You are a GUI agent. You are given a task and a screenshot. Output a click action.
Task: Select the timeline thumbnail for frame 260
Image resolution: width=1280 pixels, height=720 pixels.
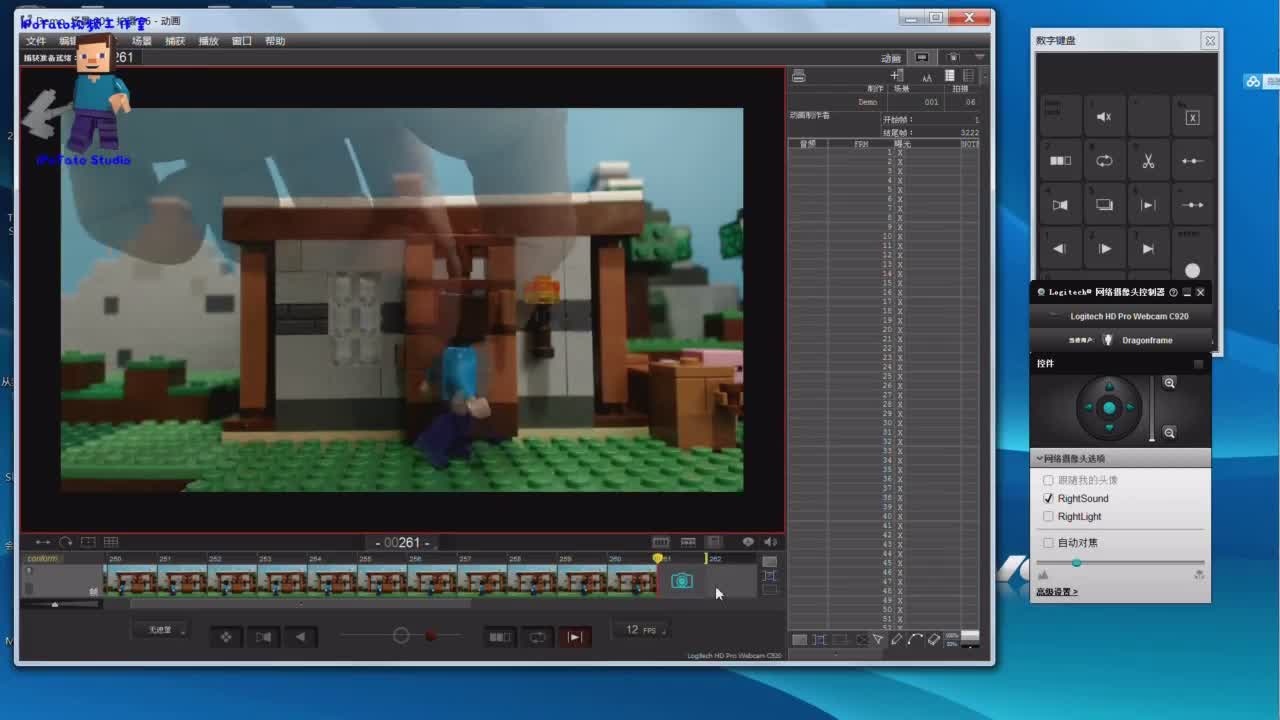[x=632, y=580]
